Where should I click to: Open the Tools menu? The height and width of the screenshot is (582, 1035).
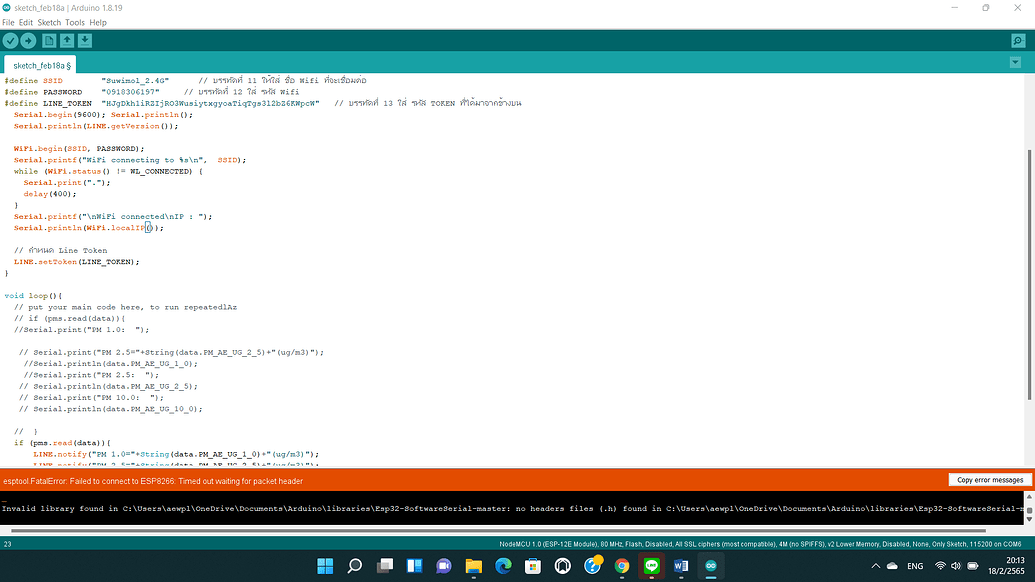pyautogui.click(x=75, y=22)
